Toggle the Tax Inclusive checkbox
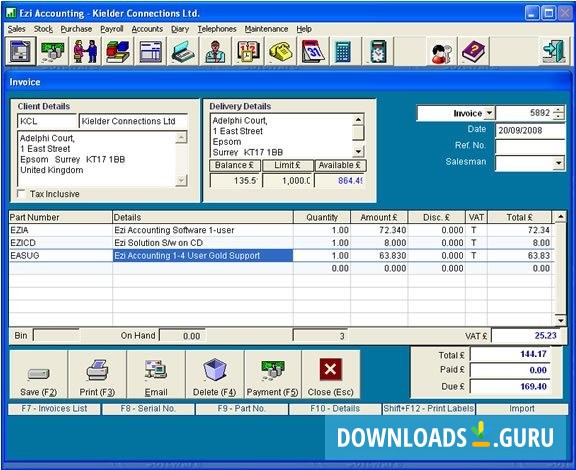This screenshot has height=470, width=576. tap(21, 194)
